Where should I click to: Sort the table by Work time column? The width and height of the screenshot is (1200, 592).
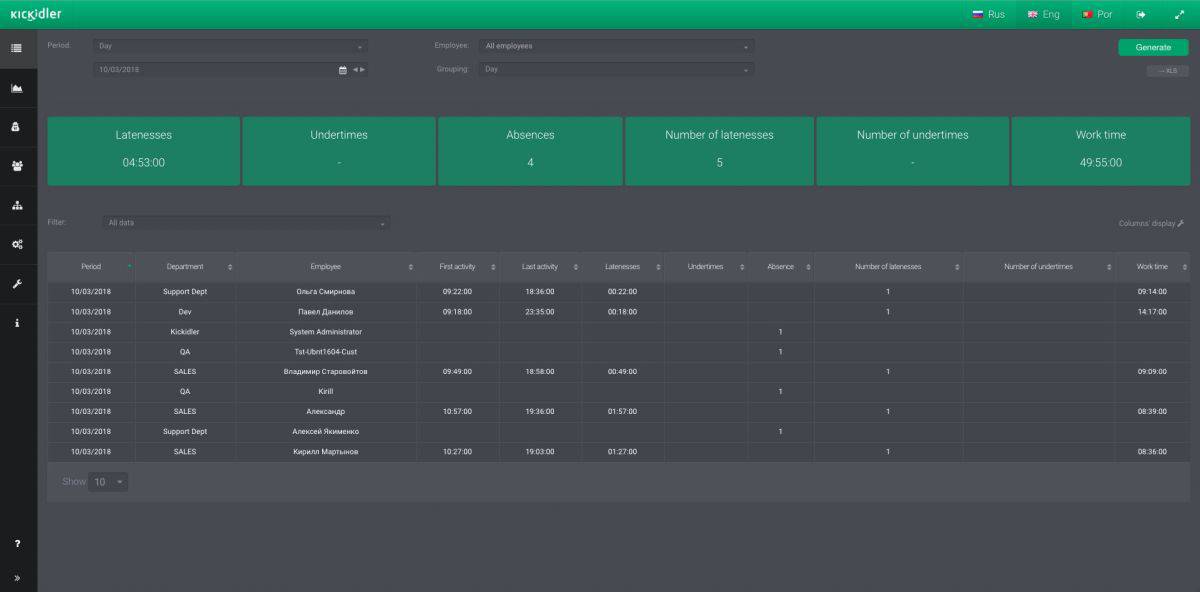coord(1184,267)
